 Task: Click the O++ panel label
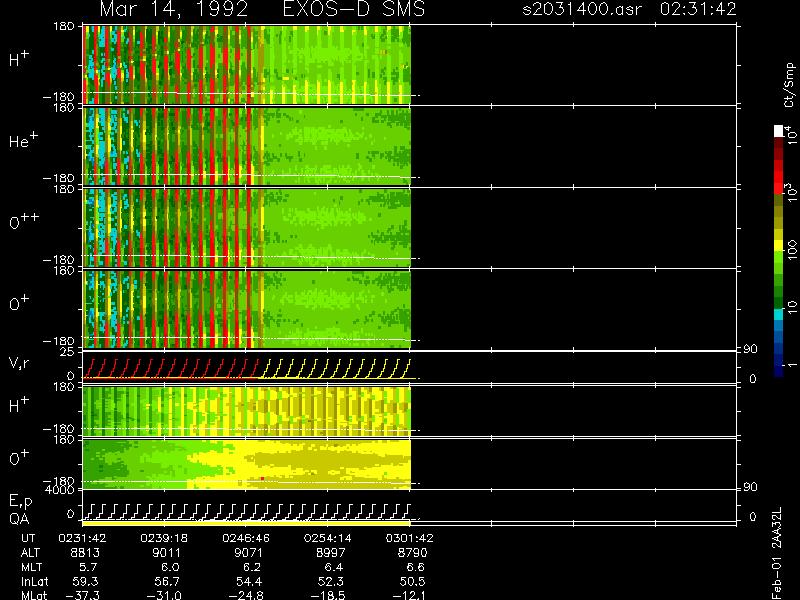point(24,221)
